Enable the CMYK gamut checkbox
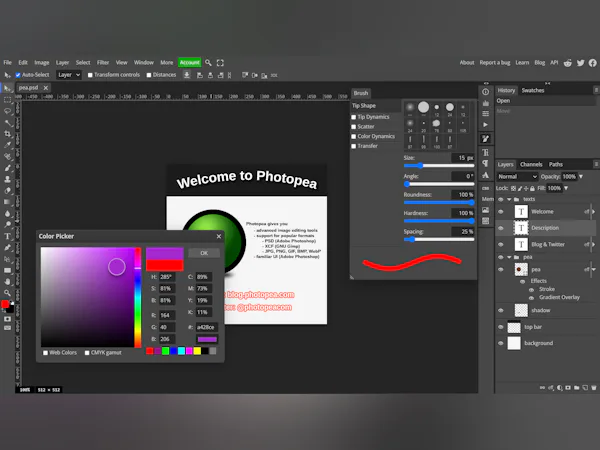Image resolution: width=600 pixels, height=450 pixels. [87, 353]
